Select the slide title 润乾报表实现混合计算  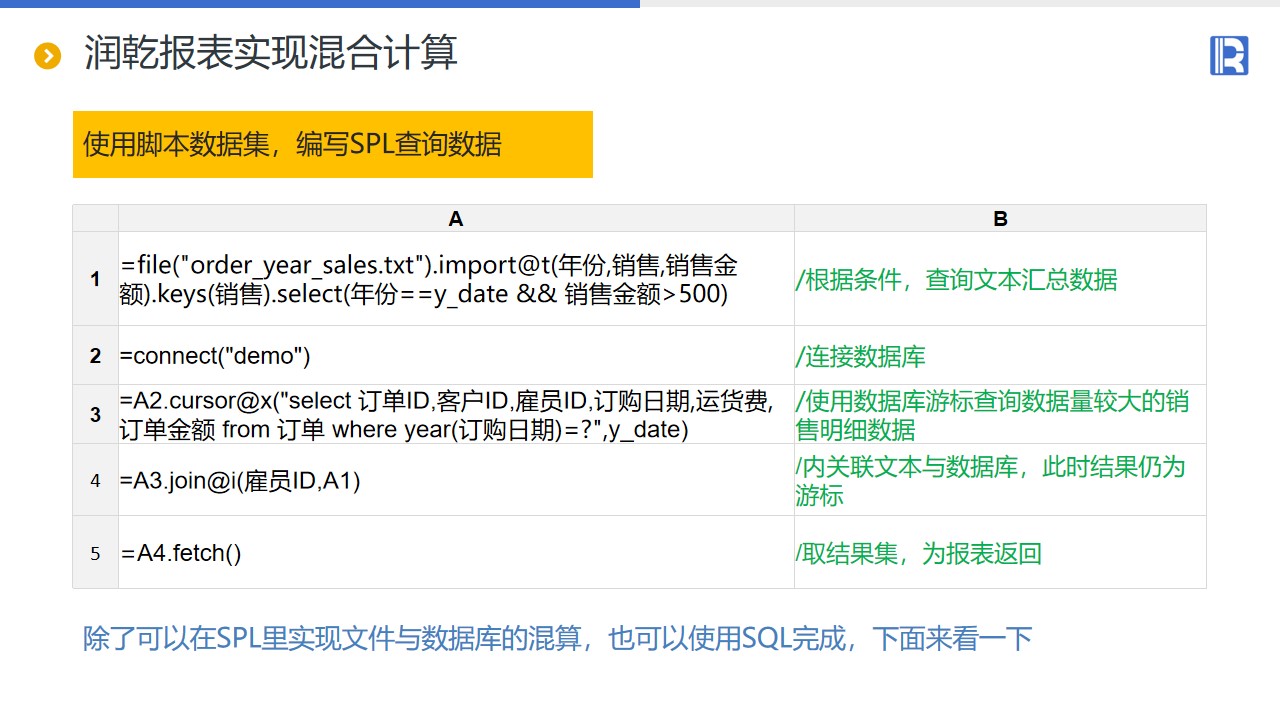[x=271, y=53]
